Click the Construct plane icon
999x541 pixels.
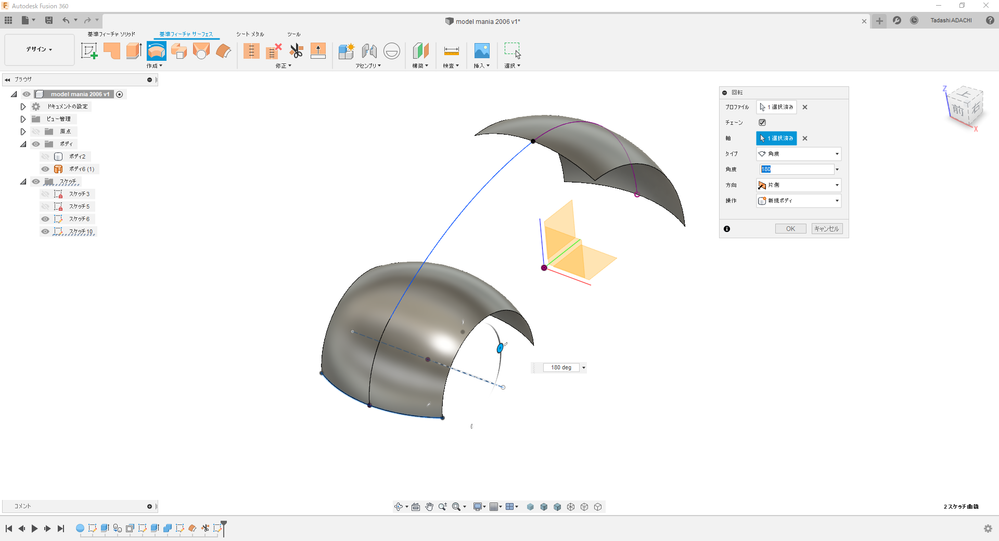420,51
